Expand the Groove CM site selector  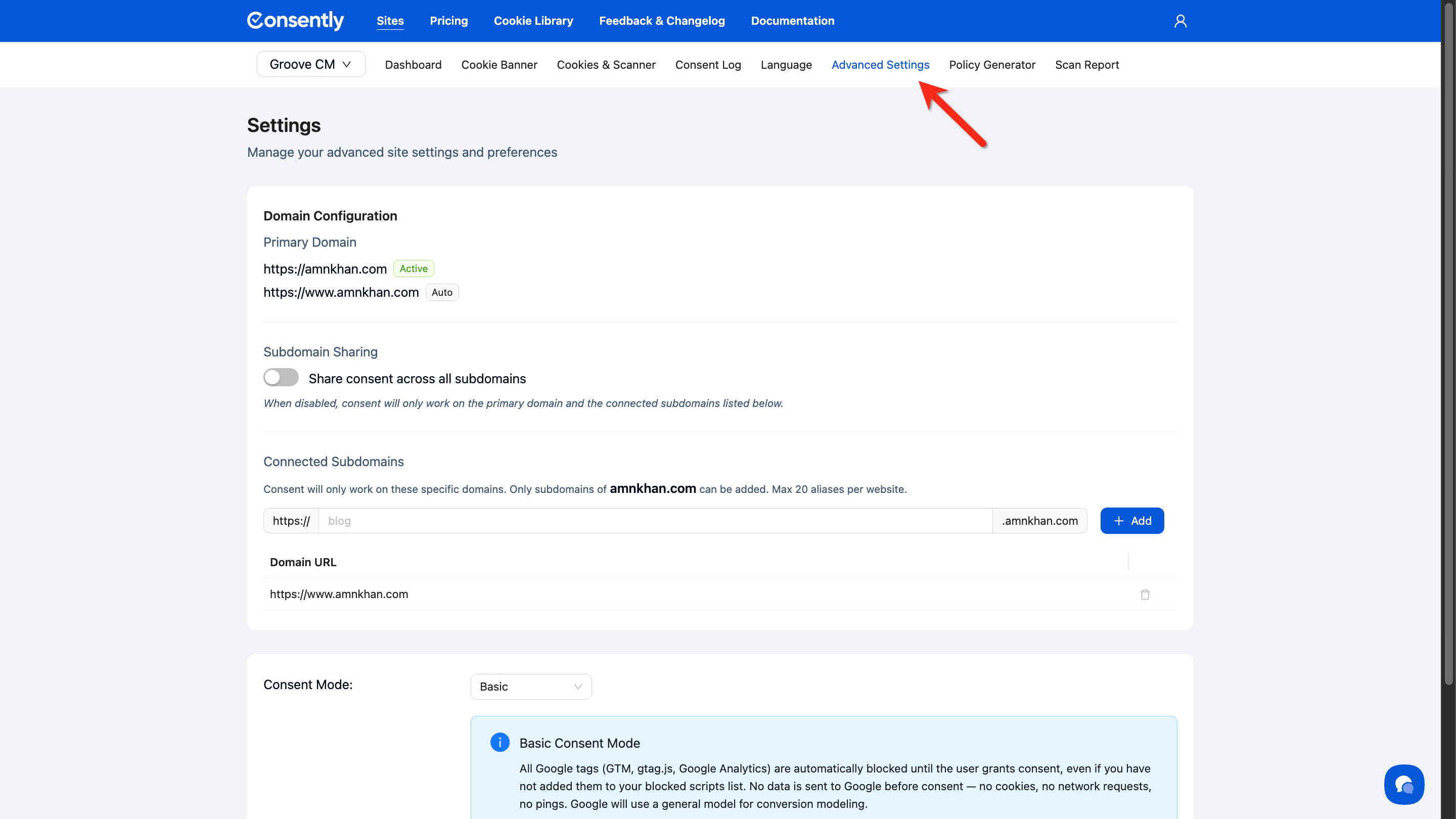click(310, 64)
